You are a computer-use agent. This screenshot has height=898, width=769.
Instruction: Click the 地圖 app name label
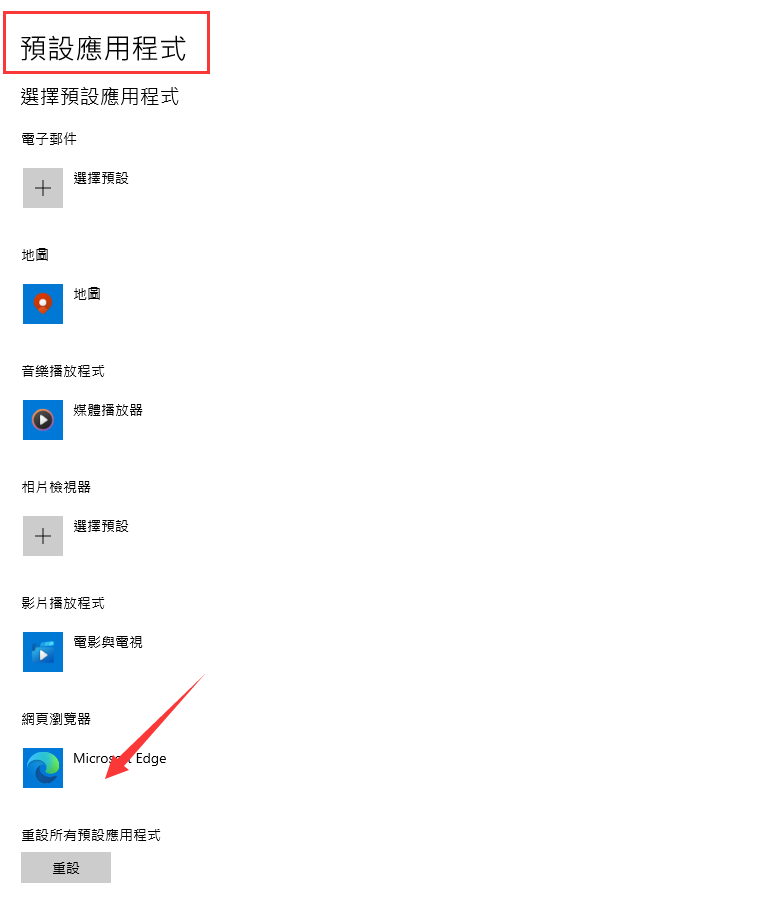87,294
